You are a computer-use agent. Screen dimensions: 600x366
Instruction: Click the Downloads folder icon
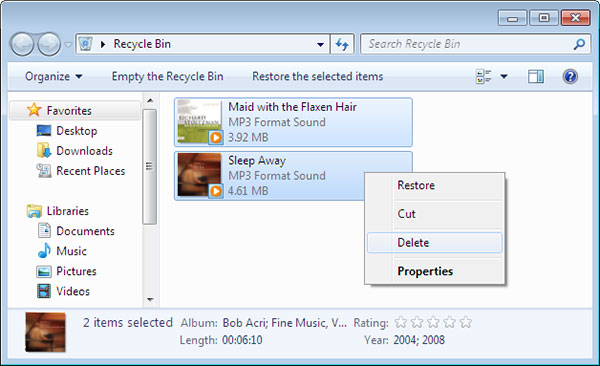point(44,150)
